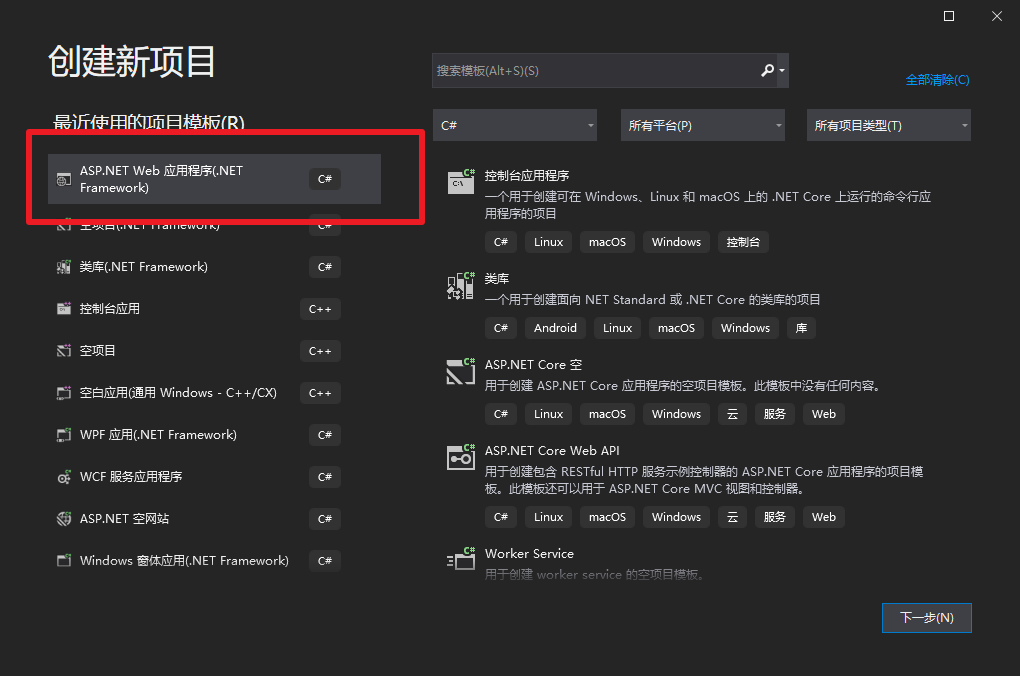Toggle the Linux tag under 控制台应用程序
Image resolution: width=1020 pixels, height=676 pixels.
pos(548,241)
